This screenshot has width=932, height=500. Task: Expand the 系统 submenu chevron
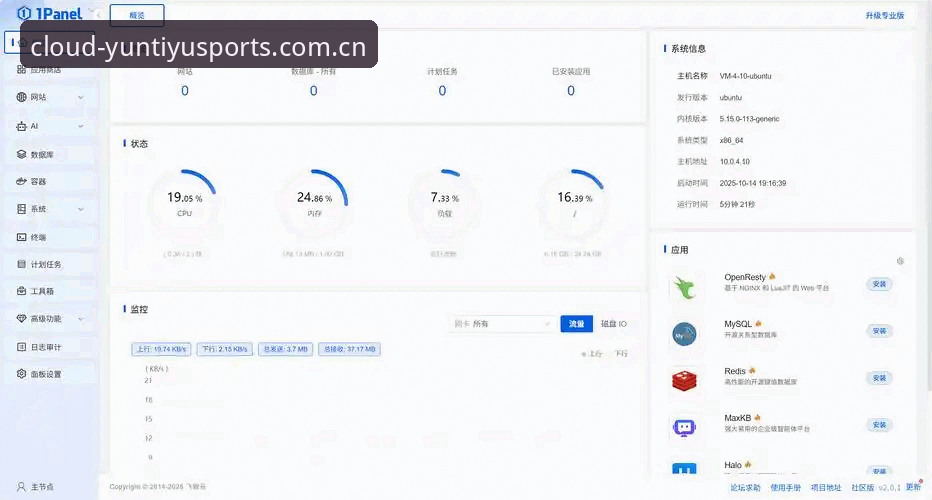pos(81,209)
